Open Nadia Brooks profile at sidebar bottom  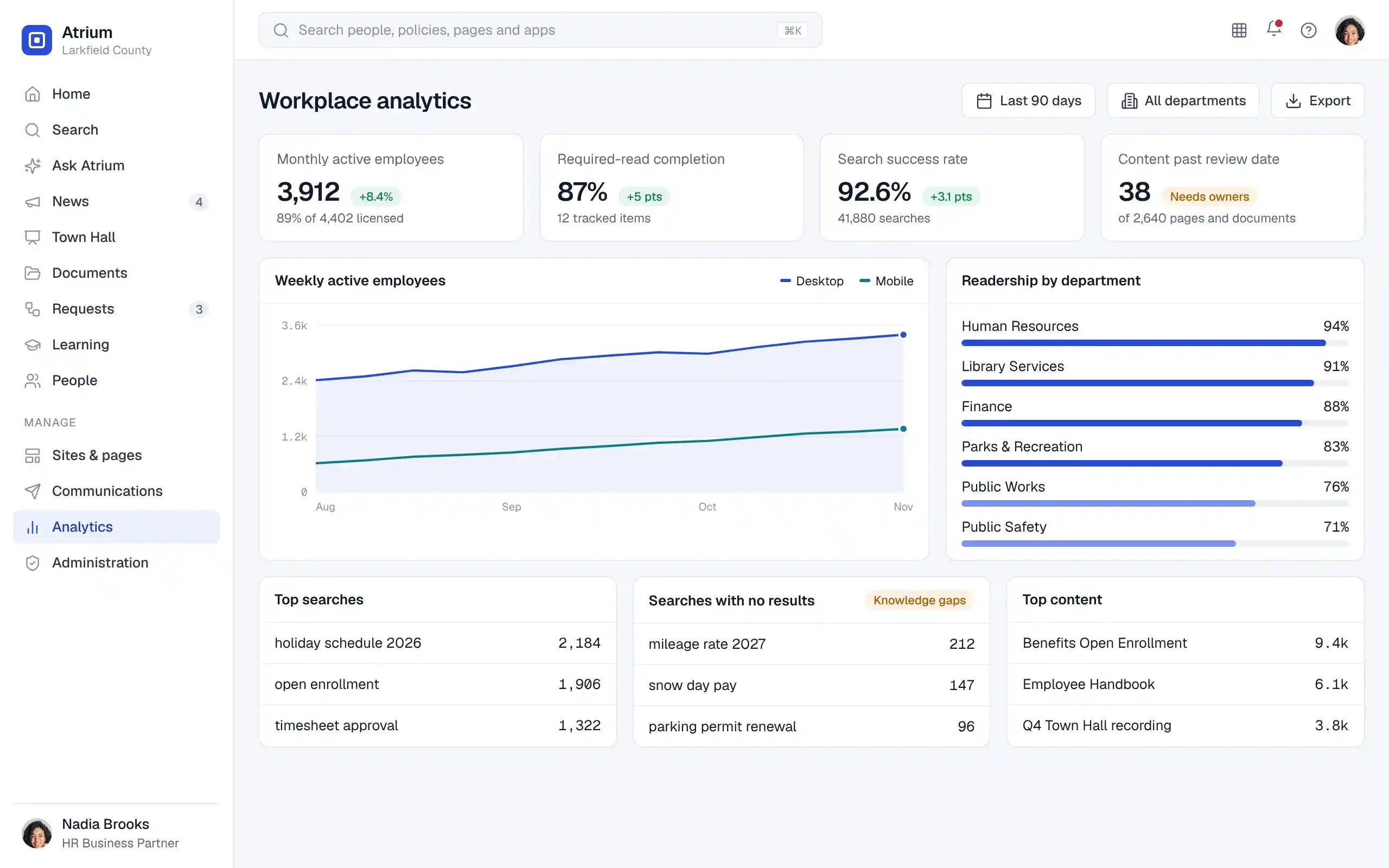pos(117,834)
